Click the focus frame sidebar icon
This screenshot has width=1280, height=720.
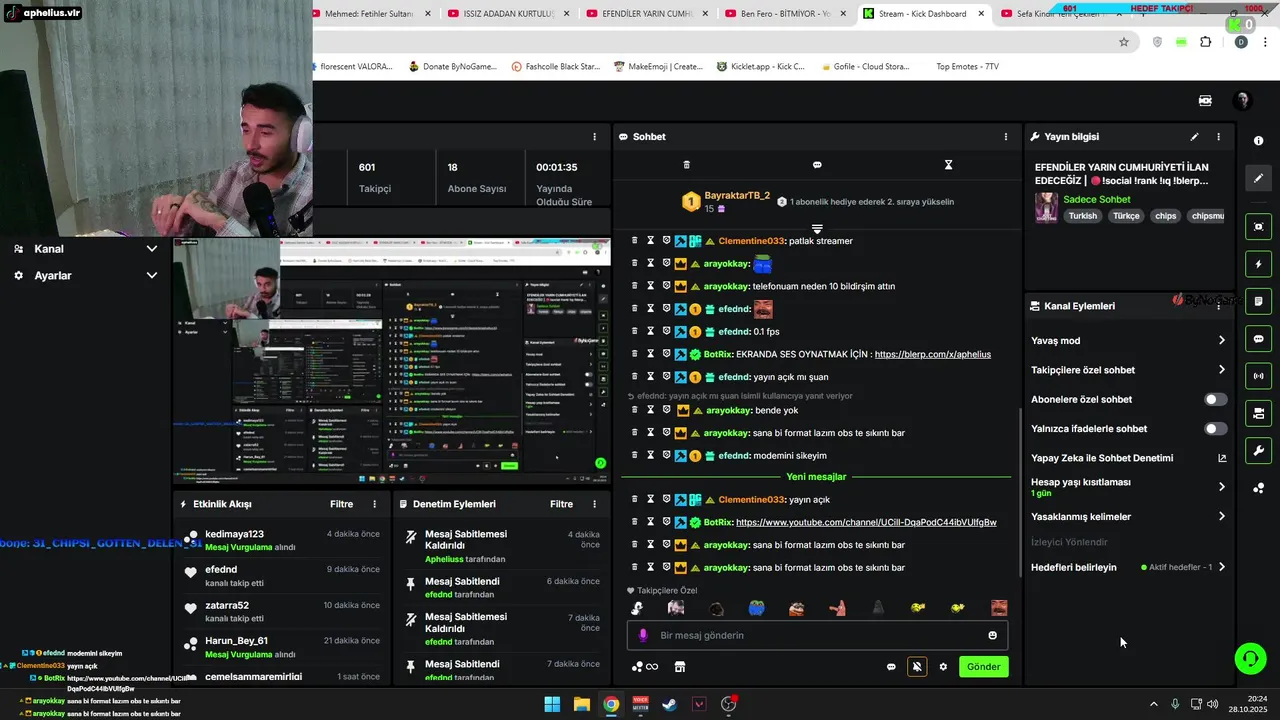[x=1259, y=227]
